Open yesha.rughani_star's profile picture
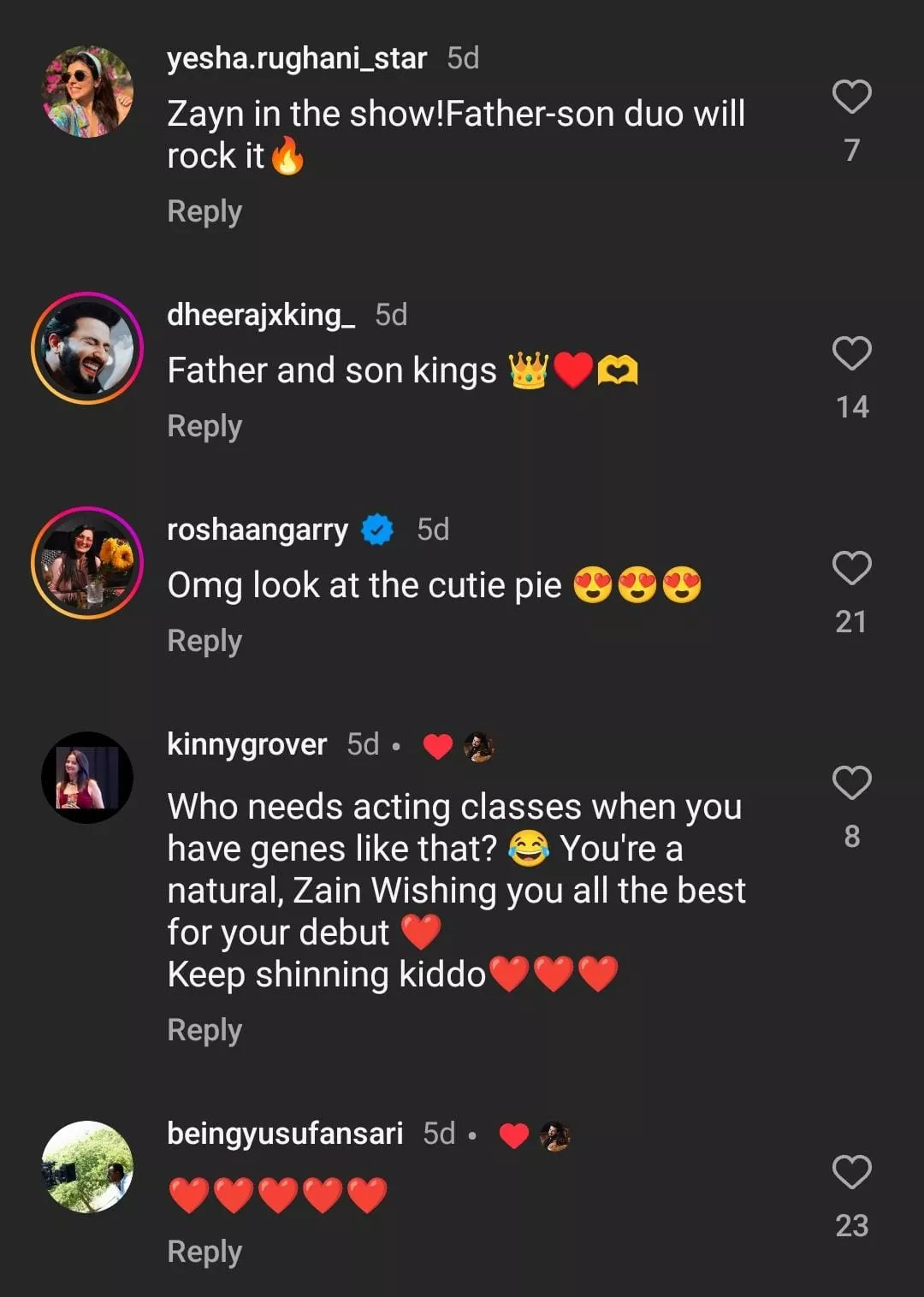 (x=87, y=92)
